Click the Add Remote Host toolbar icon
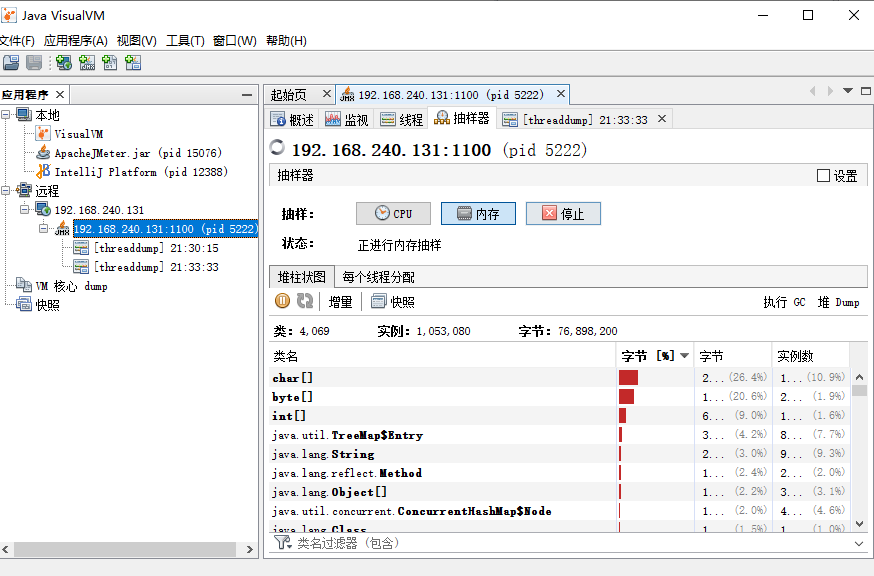 (63, 63)
